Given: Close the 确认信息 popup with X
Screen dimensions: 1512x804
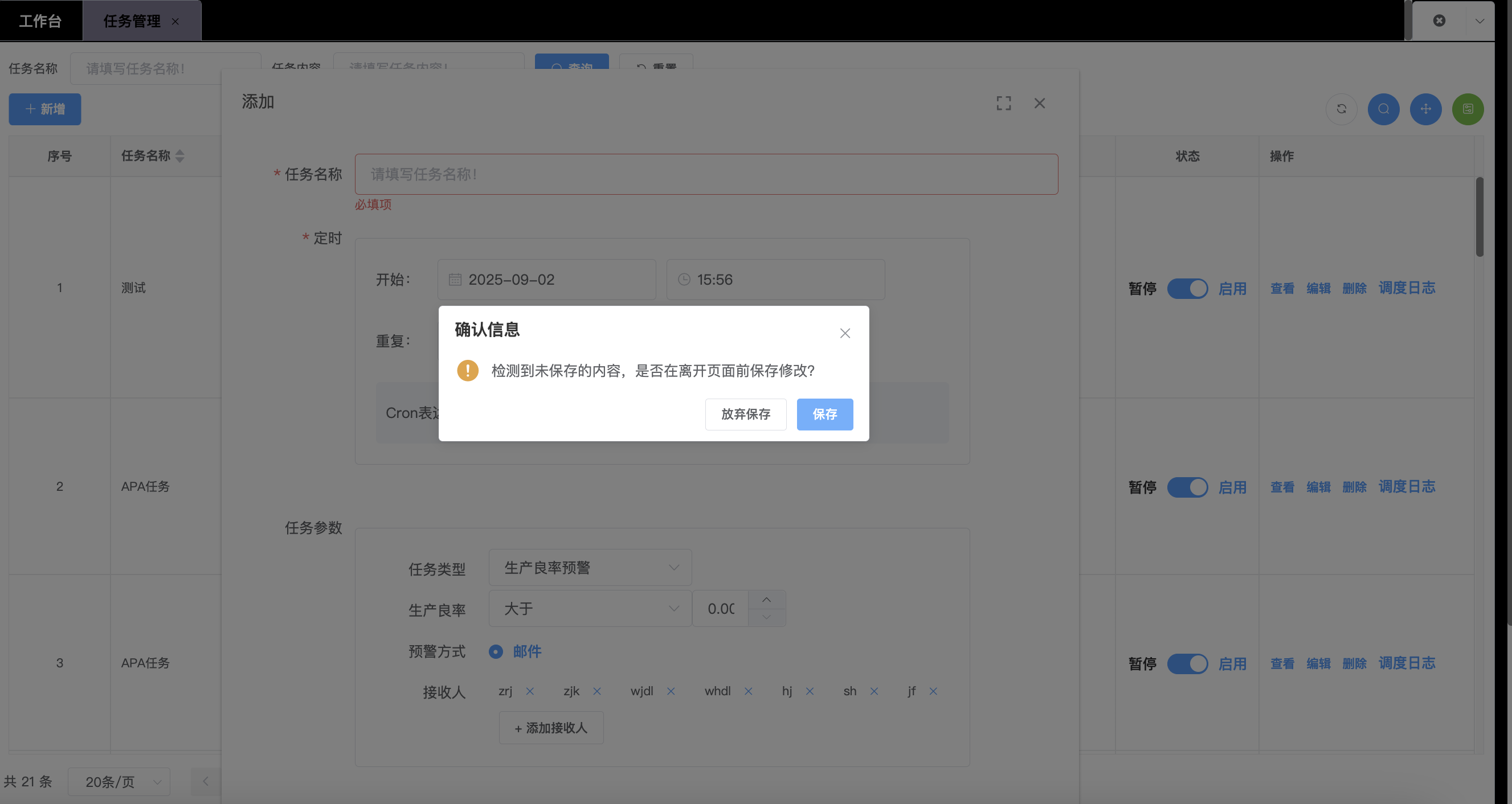Looking at the screenshot, I should point(845,333).
